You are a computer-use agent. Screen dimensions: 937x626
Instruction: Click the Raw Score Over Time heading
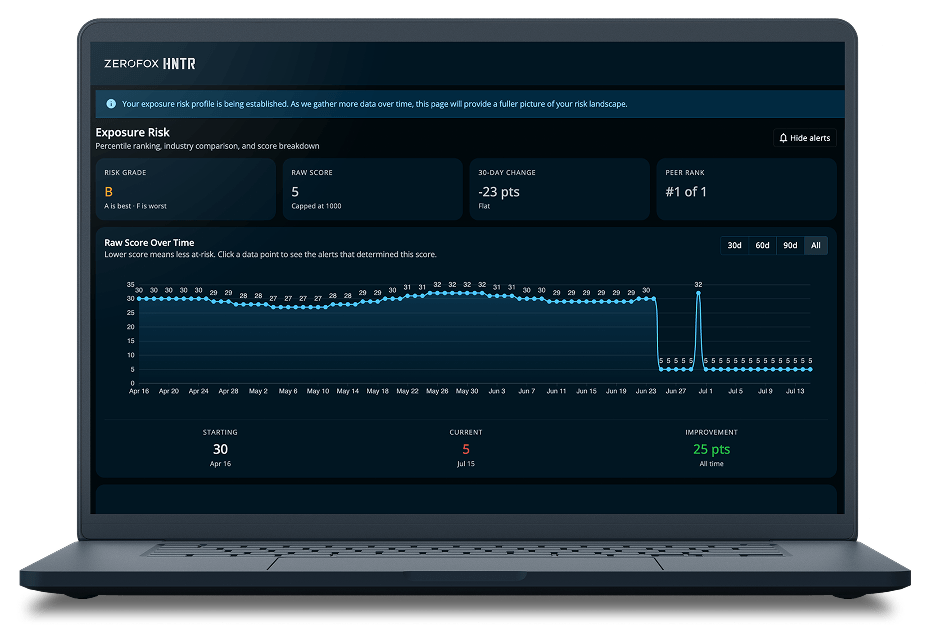(x=149, y=243)
